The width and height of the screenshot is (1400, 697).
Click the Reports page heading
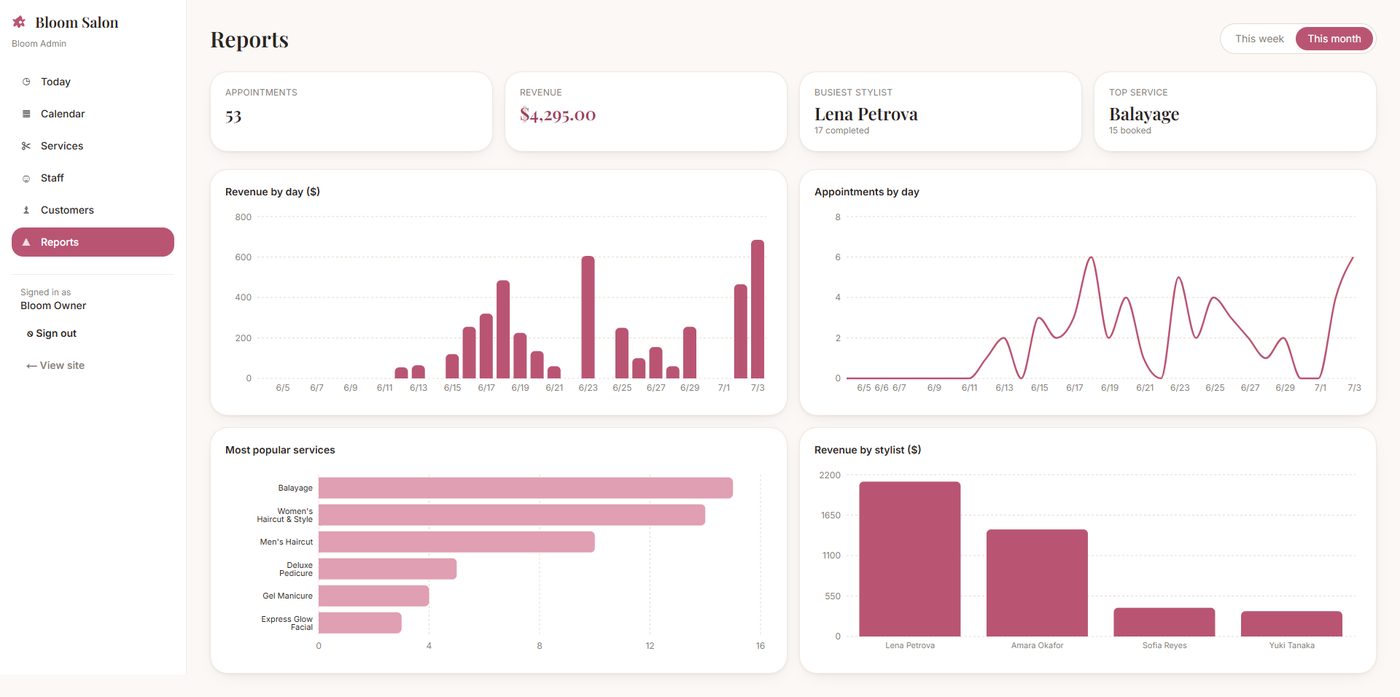coord(249,39)
